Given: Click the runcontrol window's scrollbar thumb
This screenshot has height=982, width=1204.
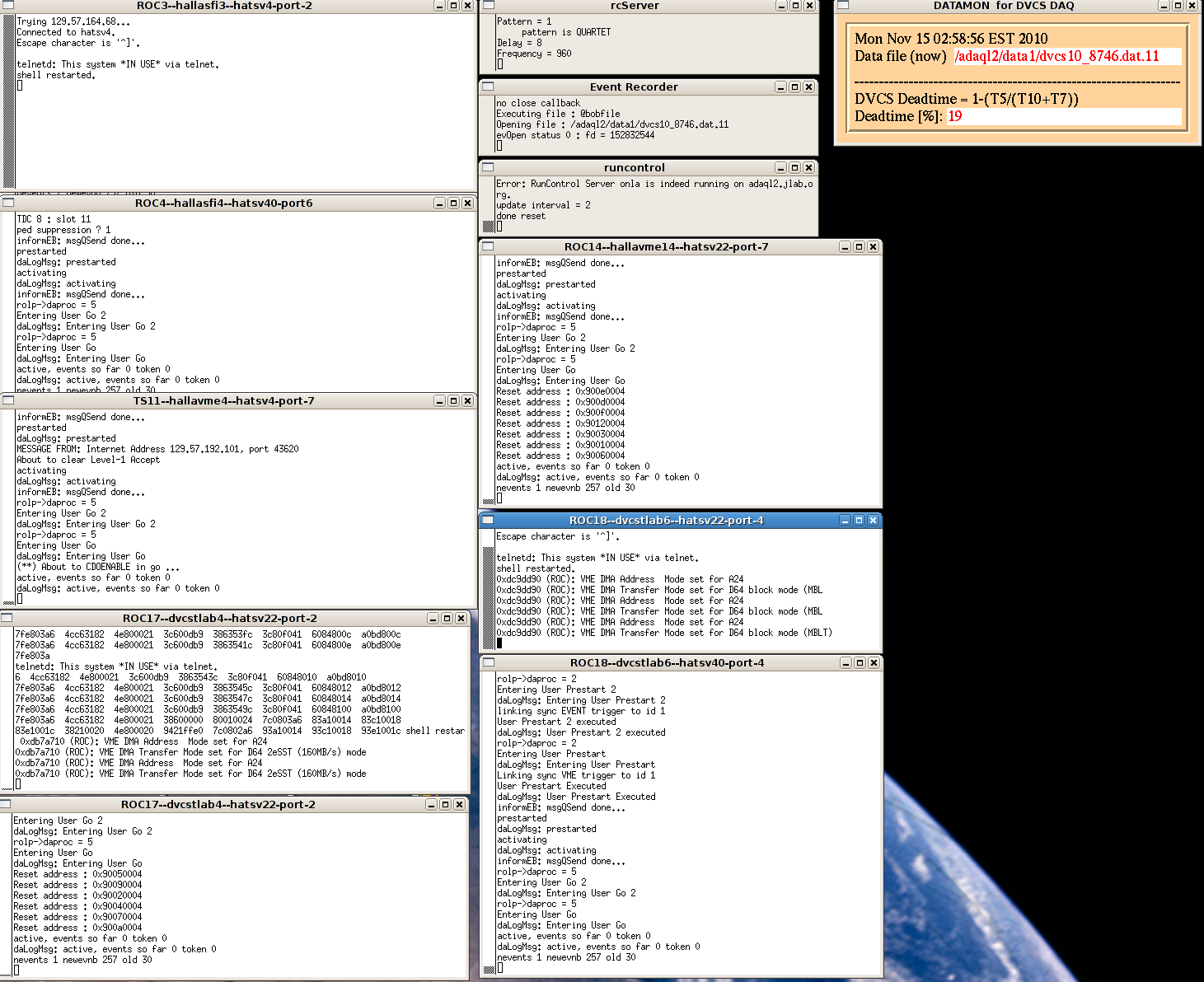Looking at the screenshot, I should [488, 227].
